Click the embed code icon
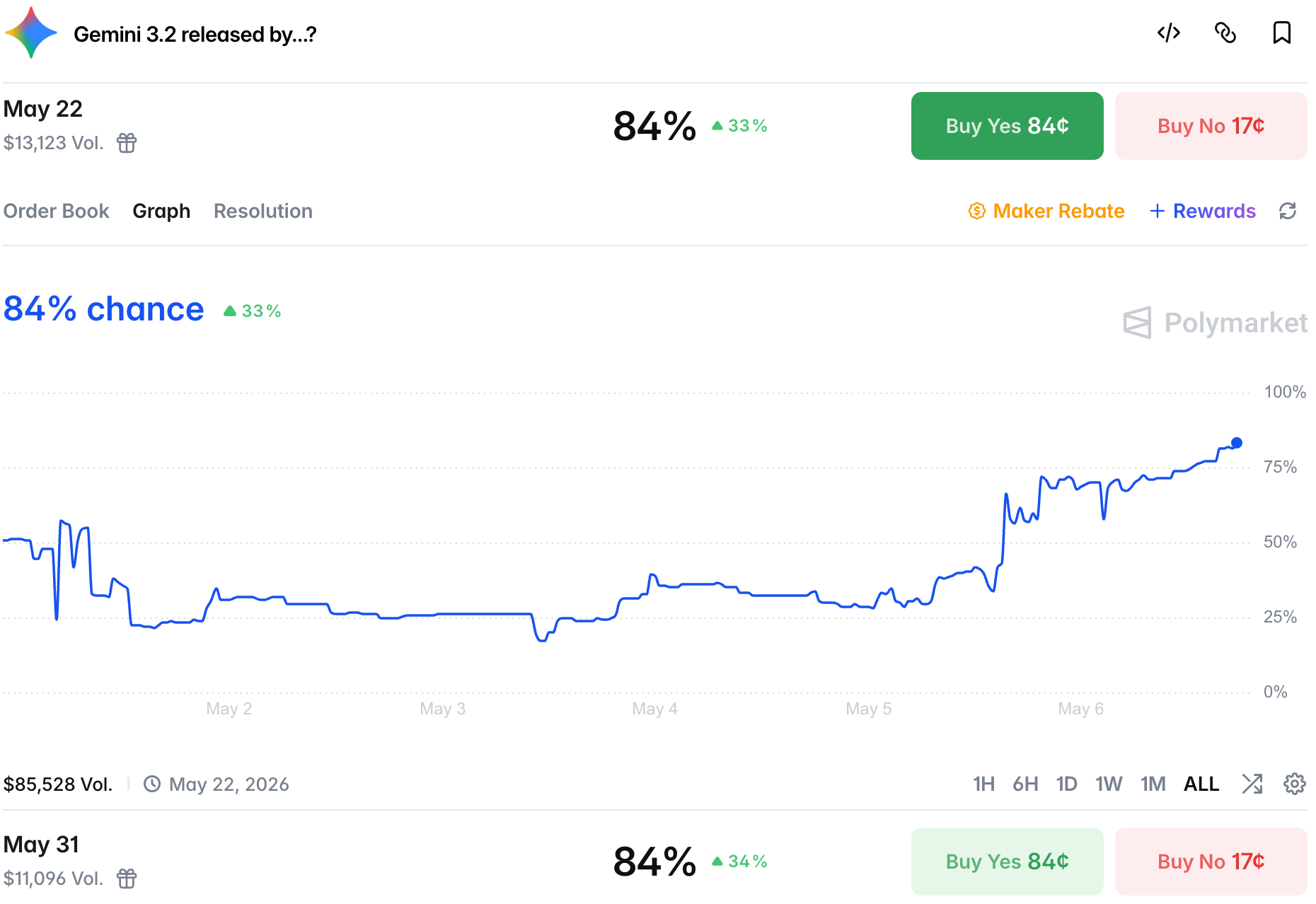Image resolution: width=1316 pixels, height=904 pixels. pos(1169,33)
